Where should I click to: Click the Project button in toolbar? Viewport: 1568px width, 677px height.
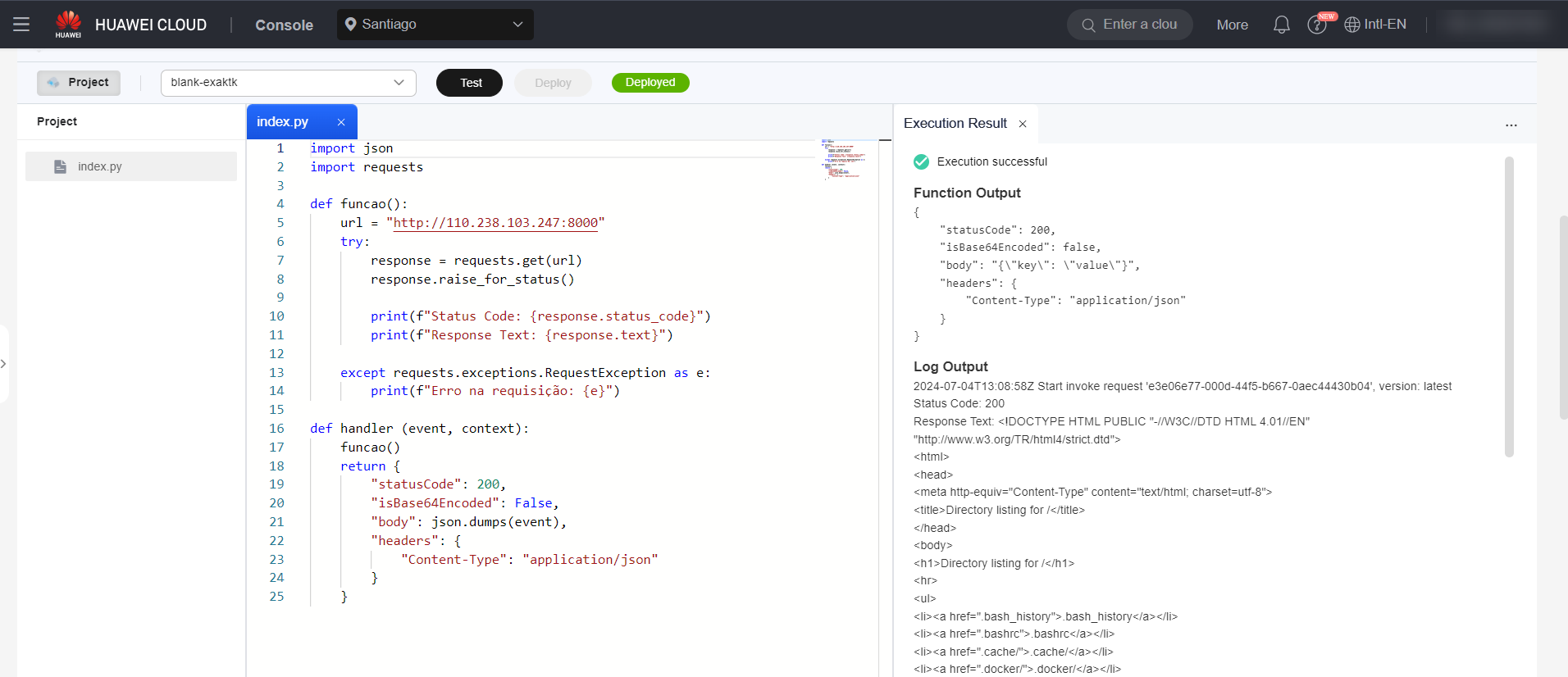click(x=79, y=83)
